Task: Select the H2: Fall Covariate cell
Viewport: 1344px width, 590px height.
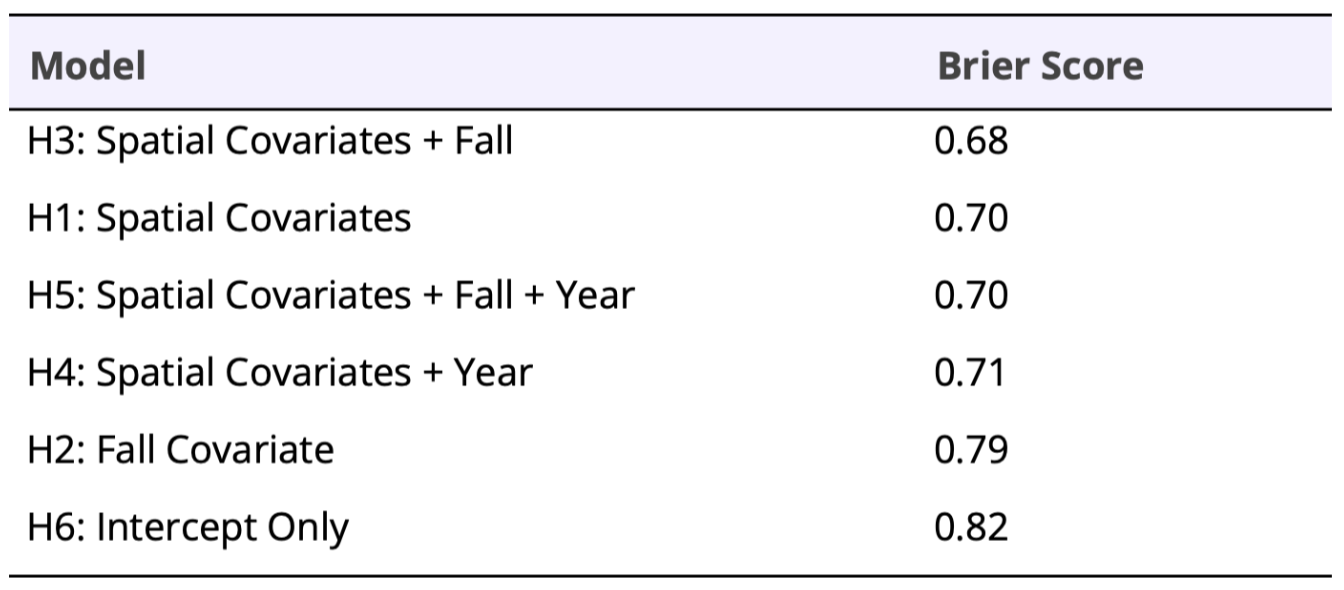Action: [x=181, y=449]
